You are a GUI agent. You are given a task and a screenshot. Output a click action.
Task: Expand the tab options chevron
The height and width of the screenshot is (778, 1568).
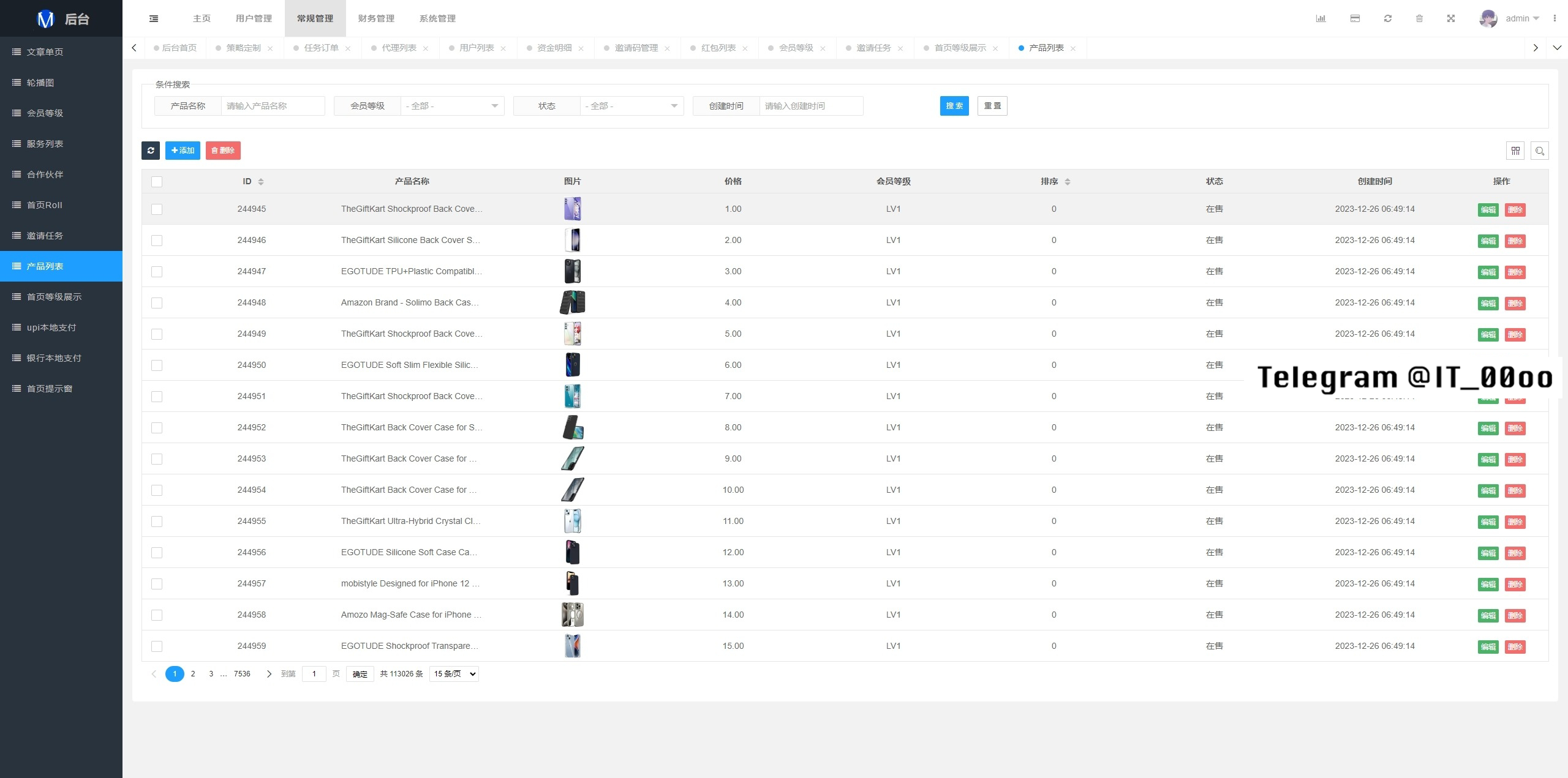tap(1557, 48)
